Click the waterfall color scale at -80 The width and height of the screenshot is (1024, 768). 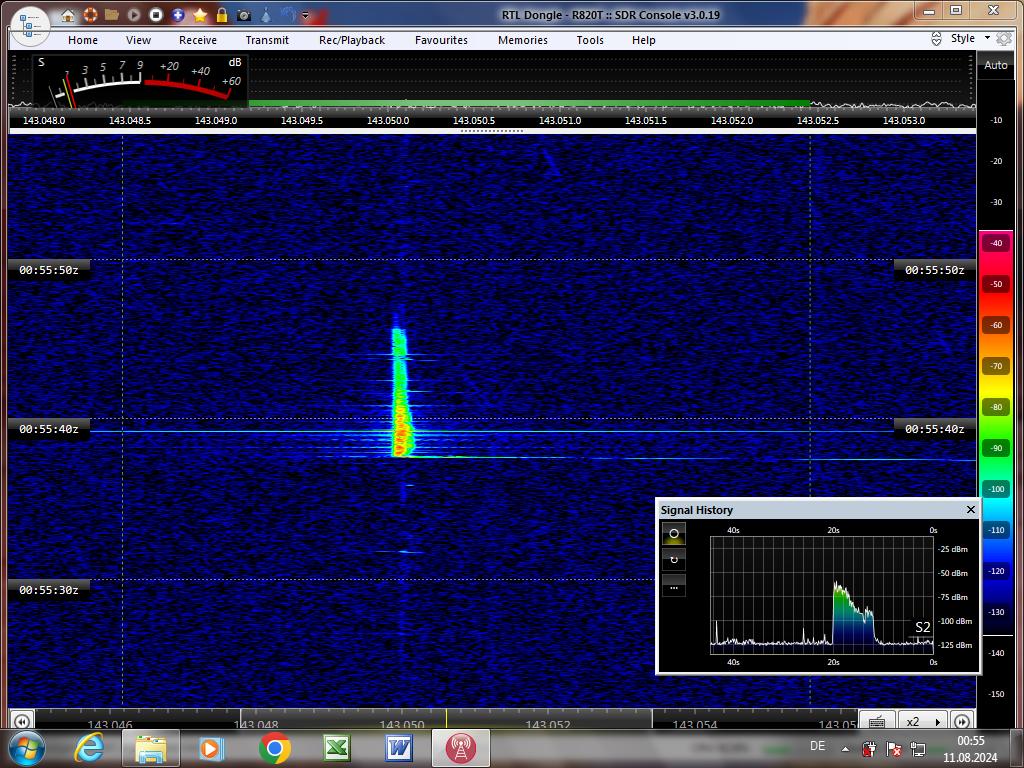pos(996,407)
